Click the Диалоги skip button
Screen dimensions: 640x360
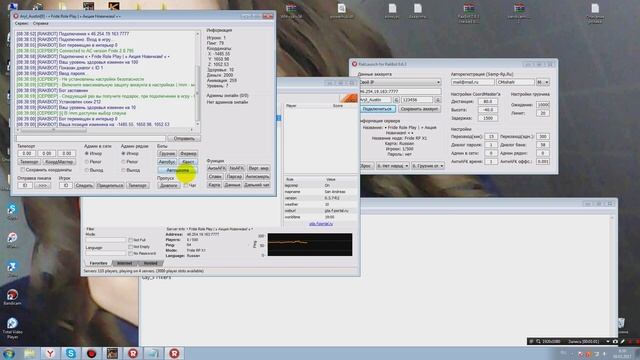[169, 185]
